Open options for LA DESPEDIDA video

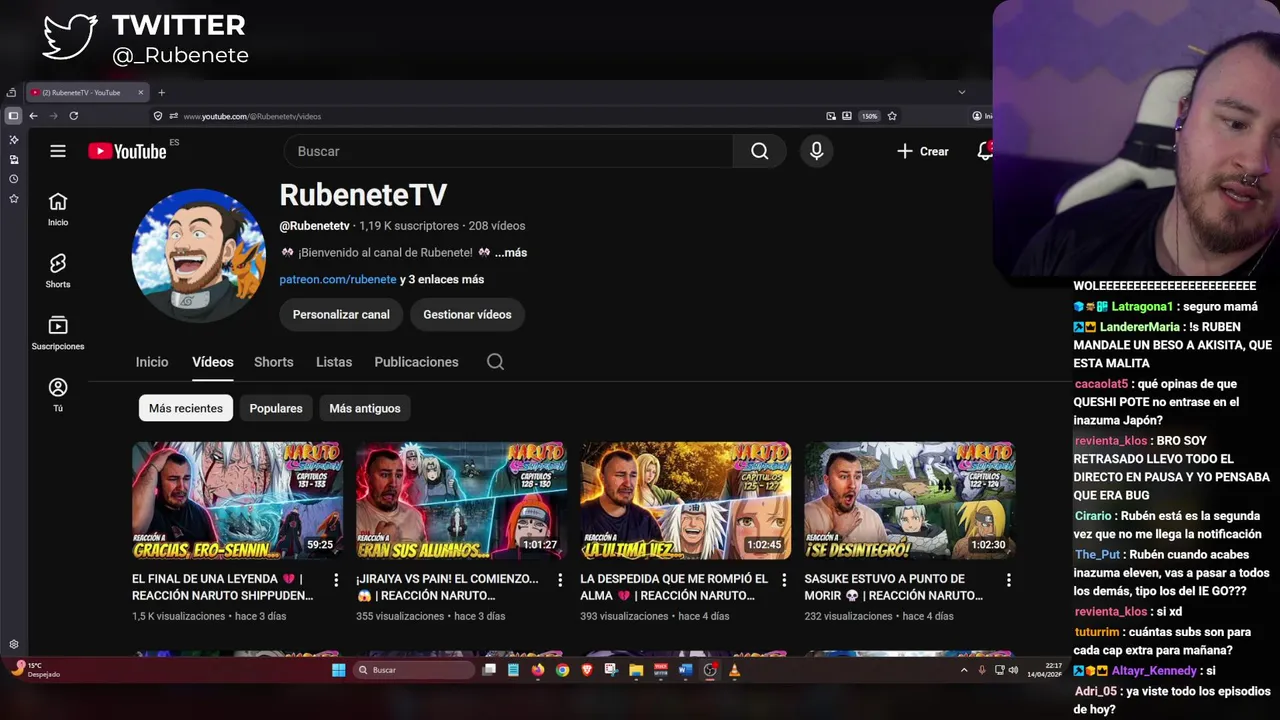coord(784,580)
